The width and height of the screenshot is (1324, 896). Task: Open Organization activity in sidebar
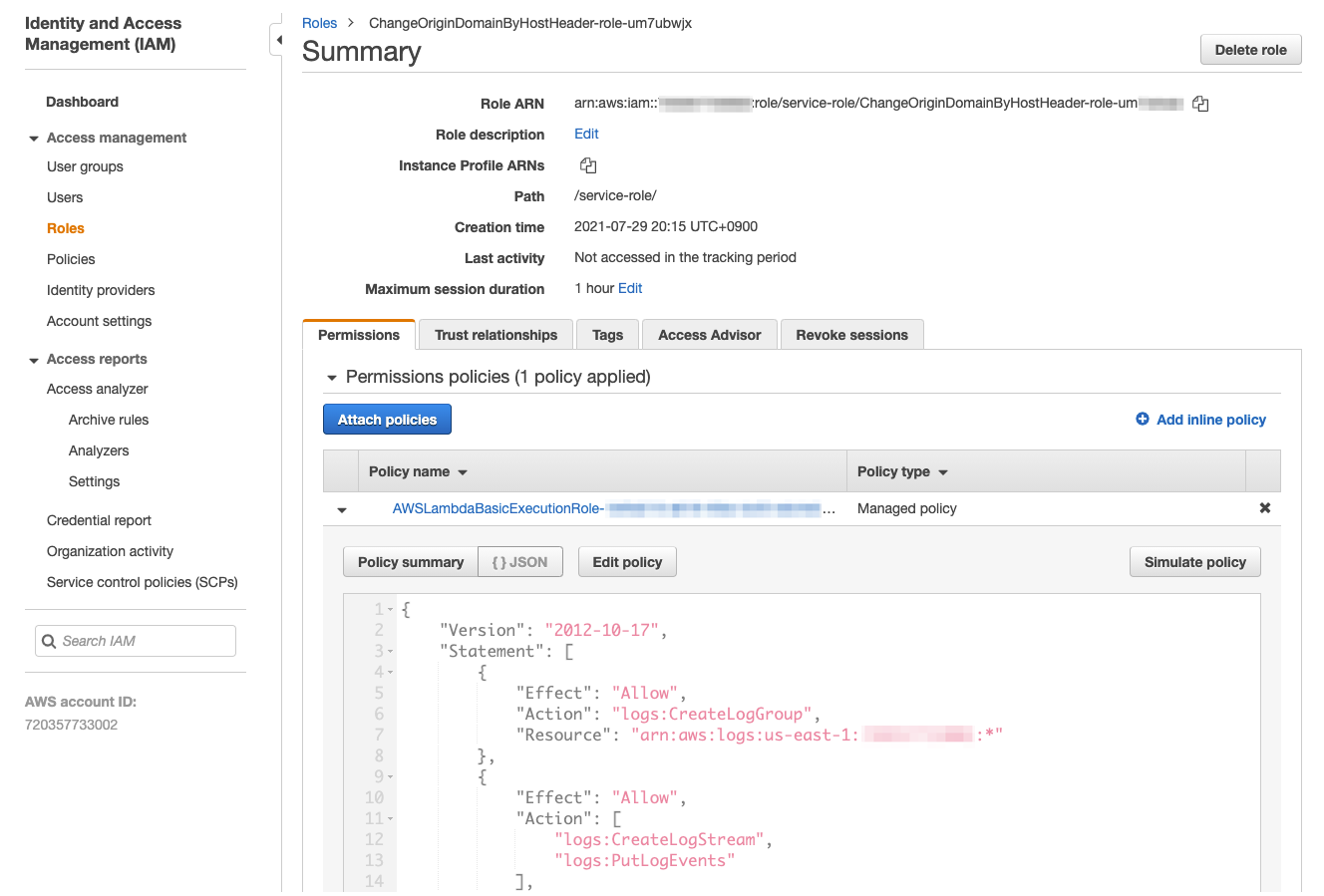110,551
